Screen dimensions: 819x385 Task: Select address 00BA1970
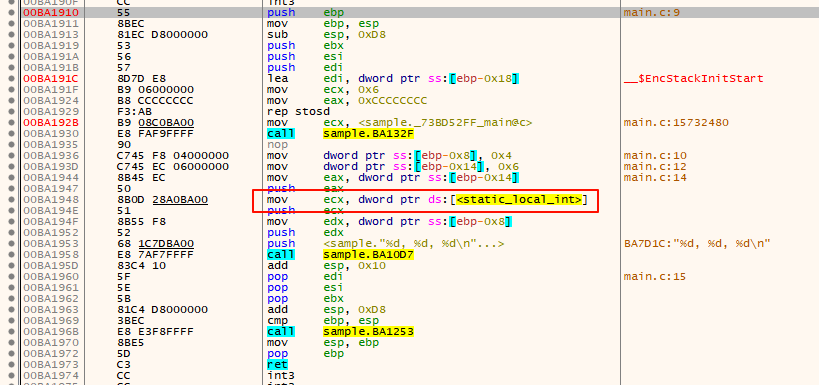click(51, 342)
